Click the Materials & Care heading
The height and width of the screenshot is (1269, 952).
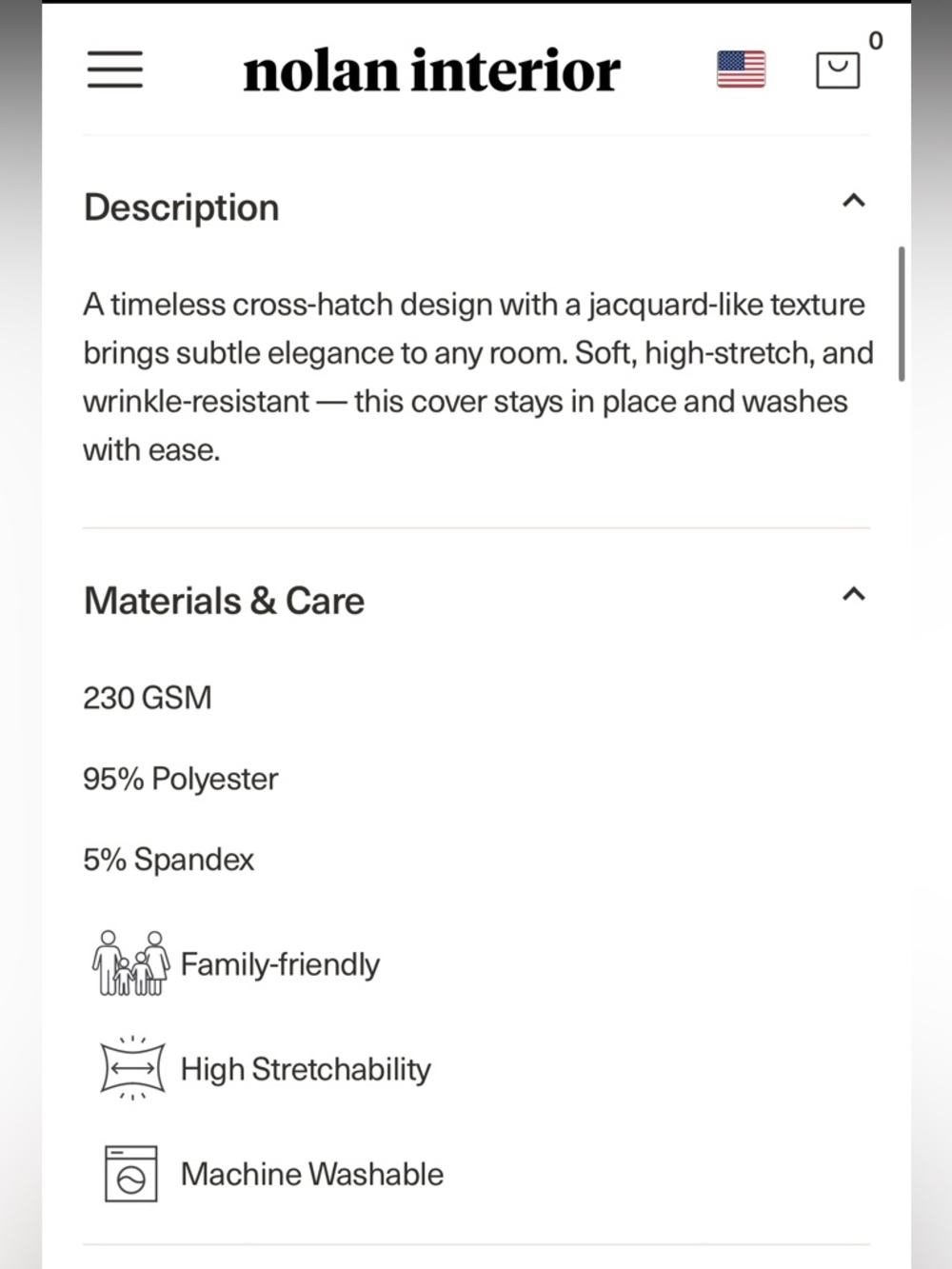point(224,601)
